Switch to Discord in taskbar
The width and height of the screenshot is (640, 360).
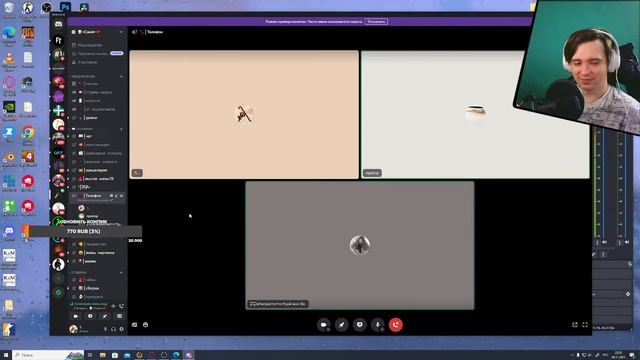189,355
